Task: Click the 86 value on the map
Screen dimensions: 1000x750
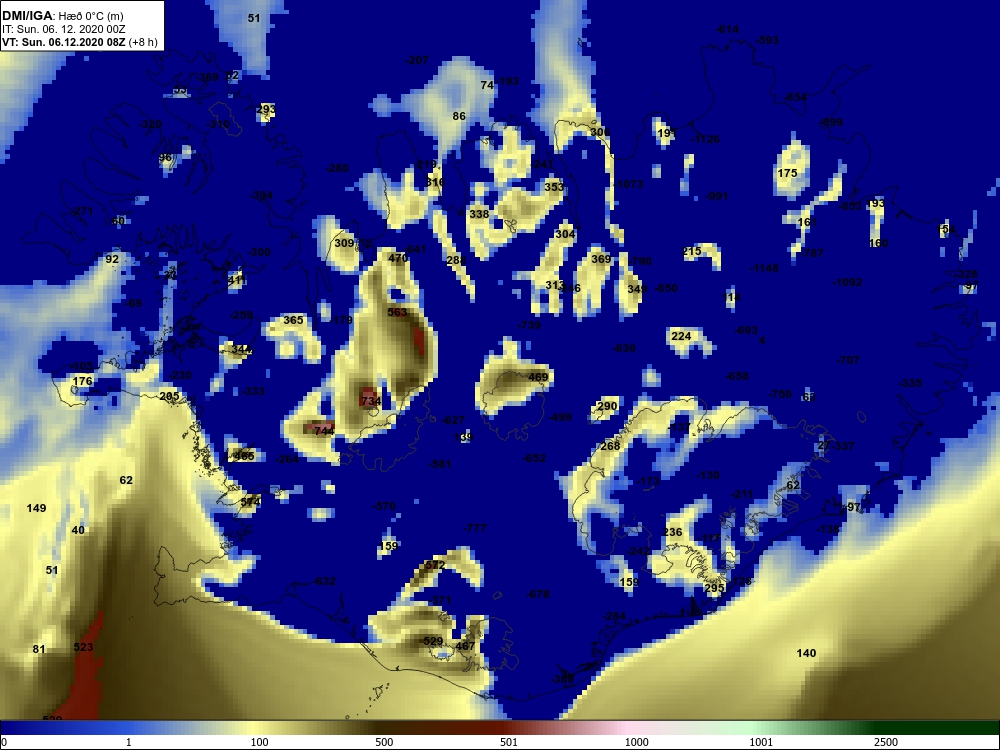Action: (x=459, y=116)
